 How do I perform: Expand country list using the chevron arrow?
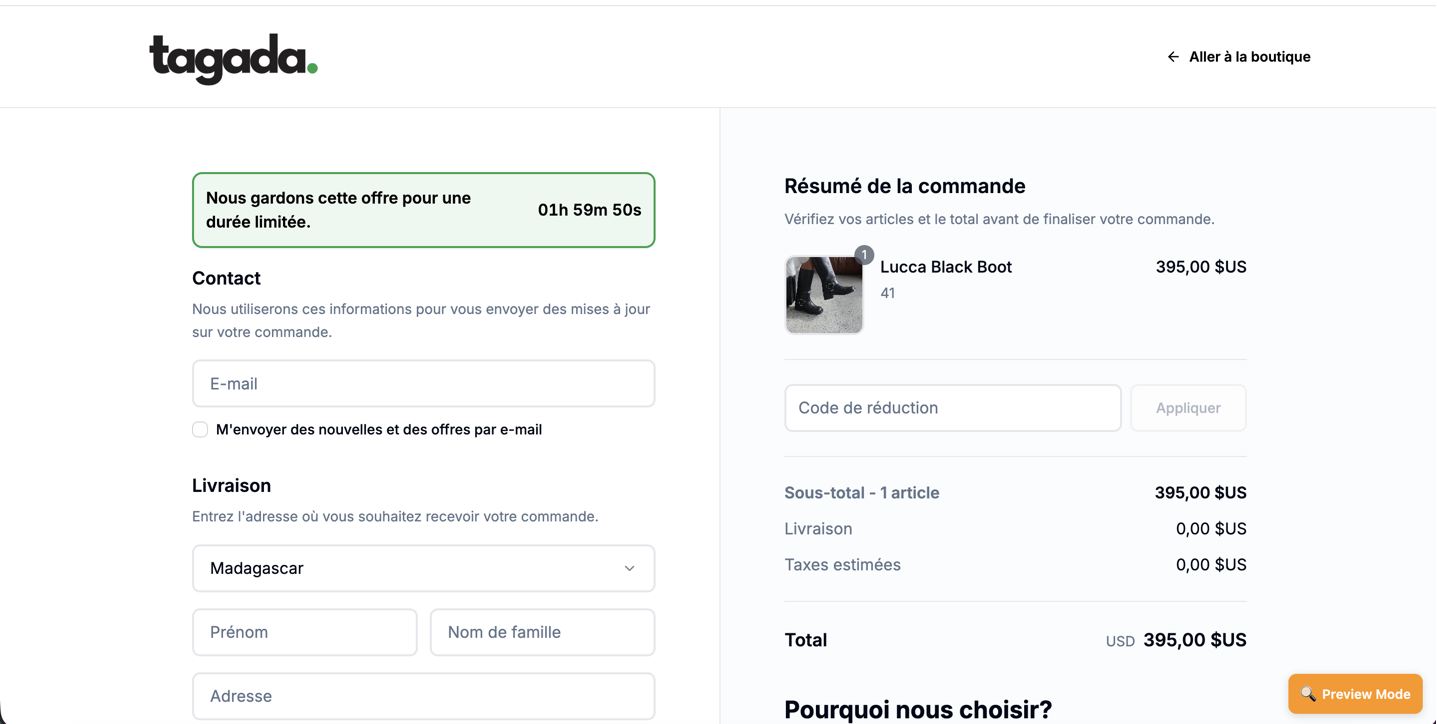point(629,568)
